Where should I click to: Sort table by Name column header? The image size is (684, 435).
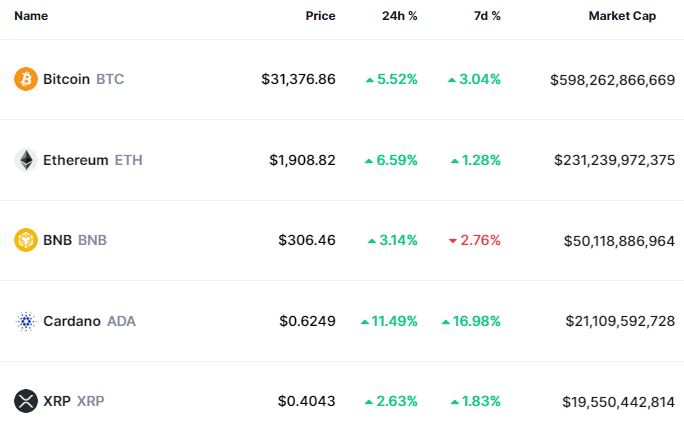point(31,16)
